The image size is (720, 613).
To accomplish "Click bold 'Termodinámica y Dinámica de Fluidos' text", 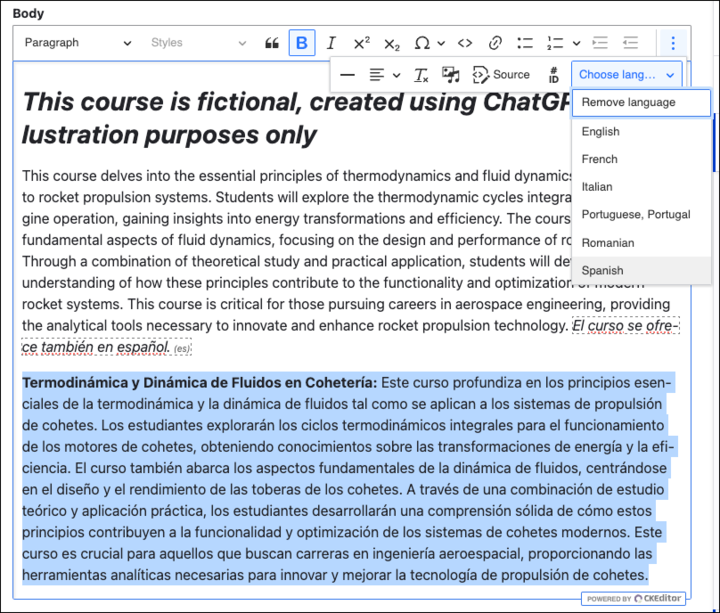I will (200, 382).
